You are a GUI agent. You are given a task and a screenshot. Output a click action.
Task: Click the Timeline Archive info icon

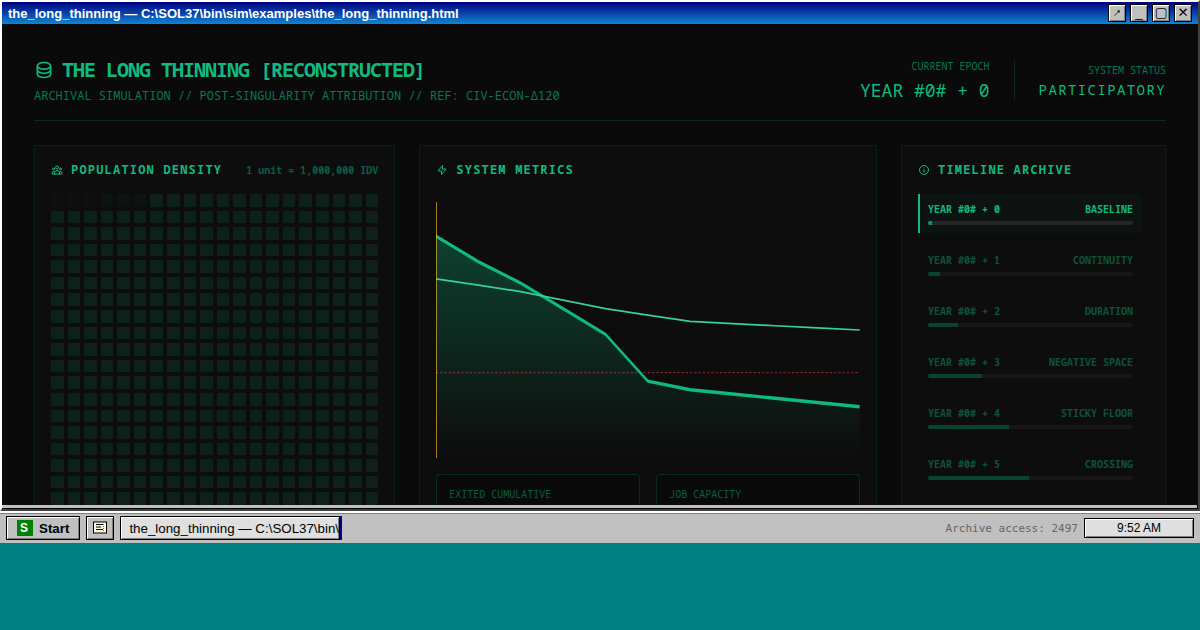tap(924, 171)
